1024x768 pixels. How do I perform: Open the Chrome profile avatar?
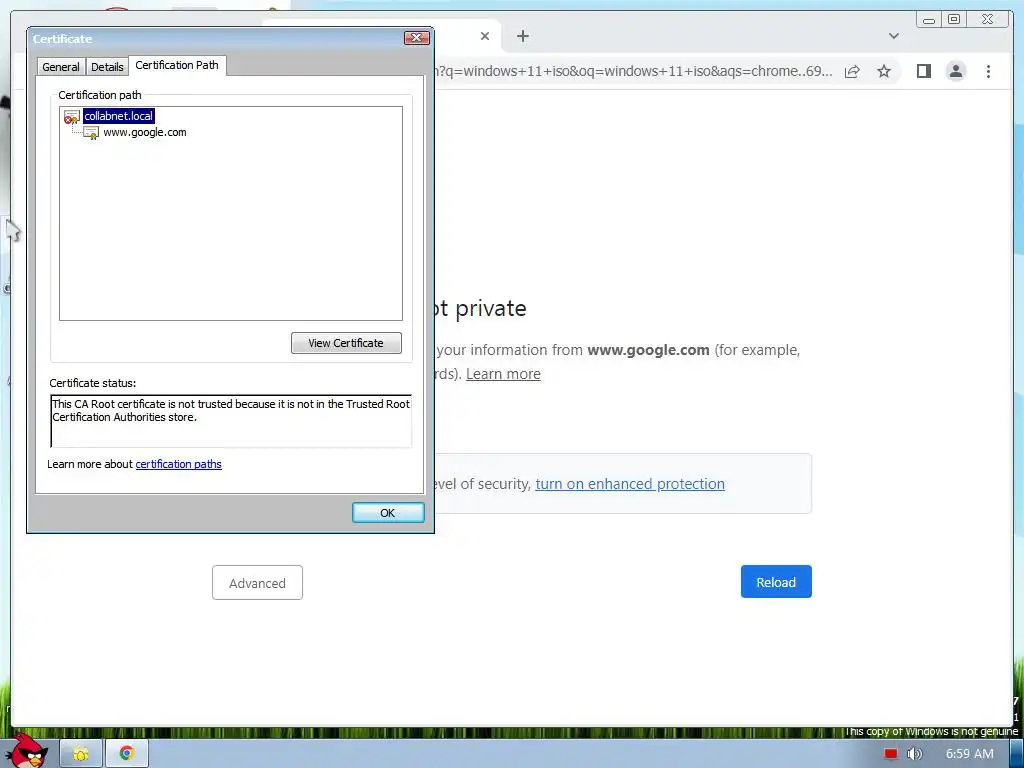click(955, 71)
